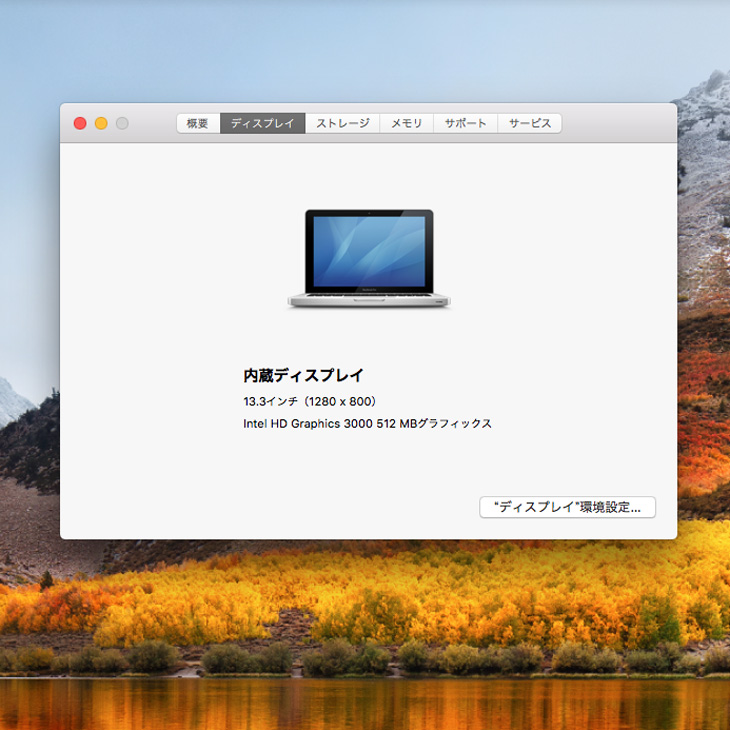Close window with the red button
This screenshot has width=730, height=730.
point(80,123)
